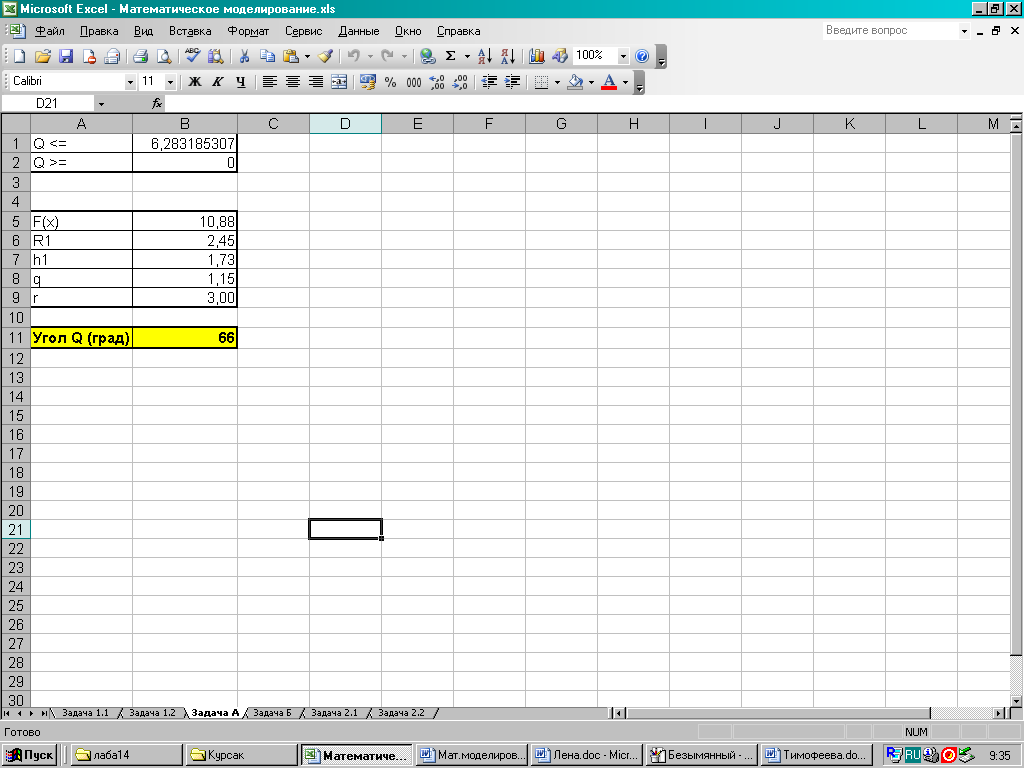
Task: Open the Курсак folder taskbar button
Action: (x=241, y=755)
